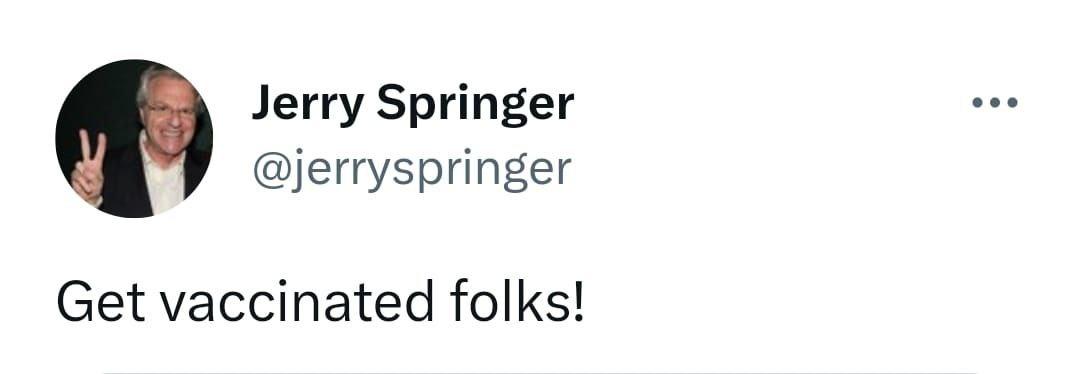Image resolution: width=1080 pixels, height=374 pixels.
Task: Click the word "Jerry" in the display name
Action: point(307,105)
